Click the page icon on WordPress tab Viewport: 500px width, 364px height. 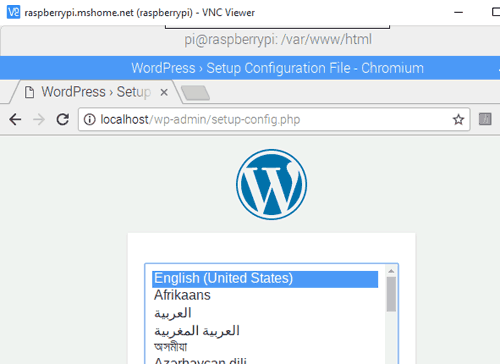pos(29,92)
